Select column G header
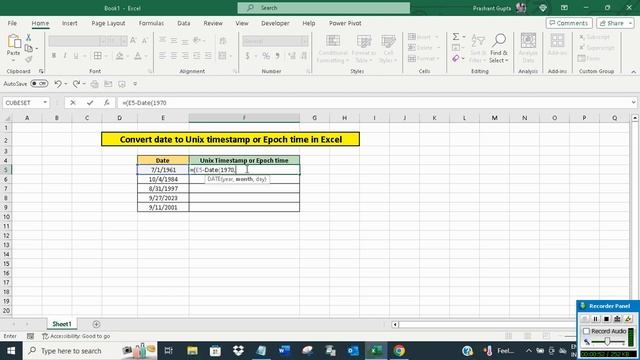This screenshot has height=360, width=640. click(314, 118)
